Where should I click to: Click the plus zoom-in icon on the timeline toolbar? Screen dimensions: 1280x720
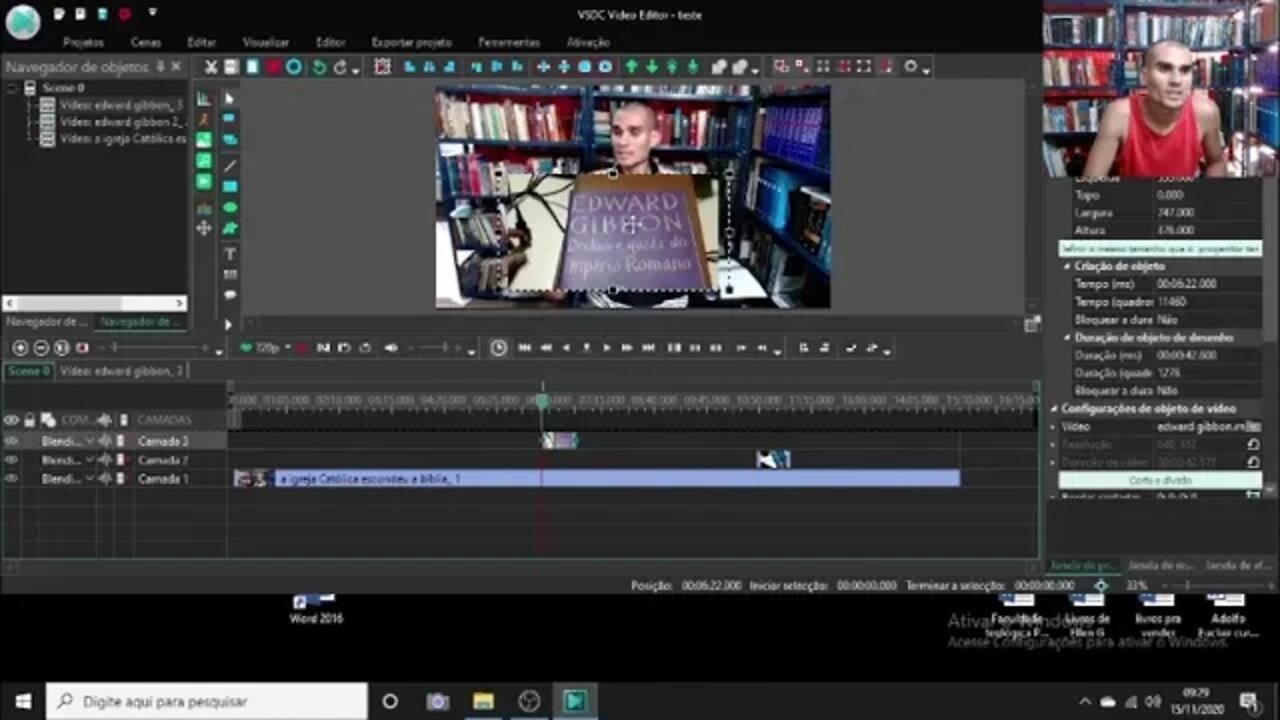pyautogui.click(x=20, y=348)
